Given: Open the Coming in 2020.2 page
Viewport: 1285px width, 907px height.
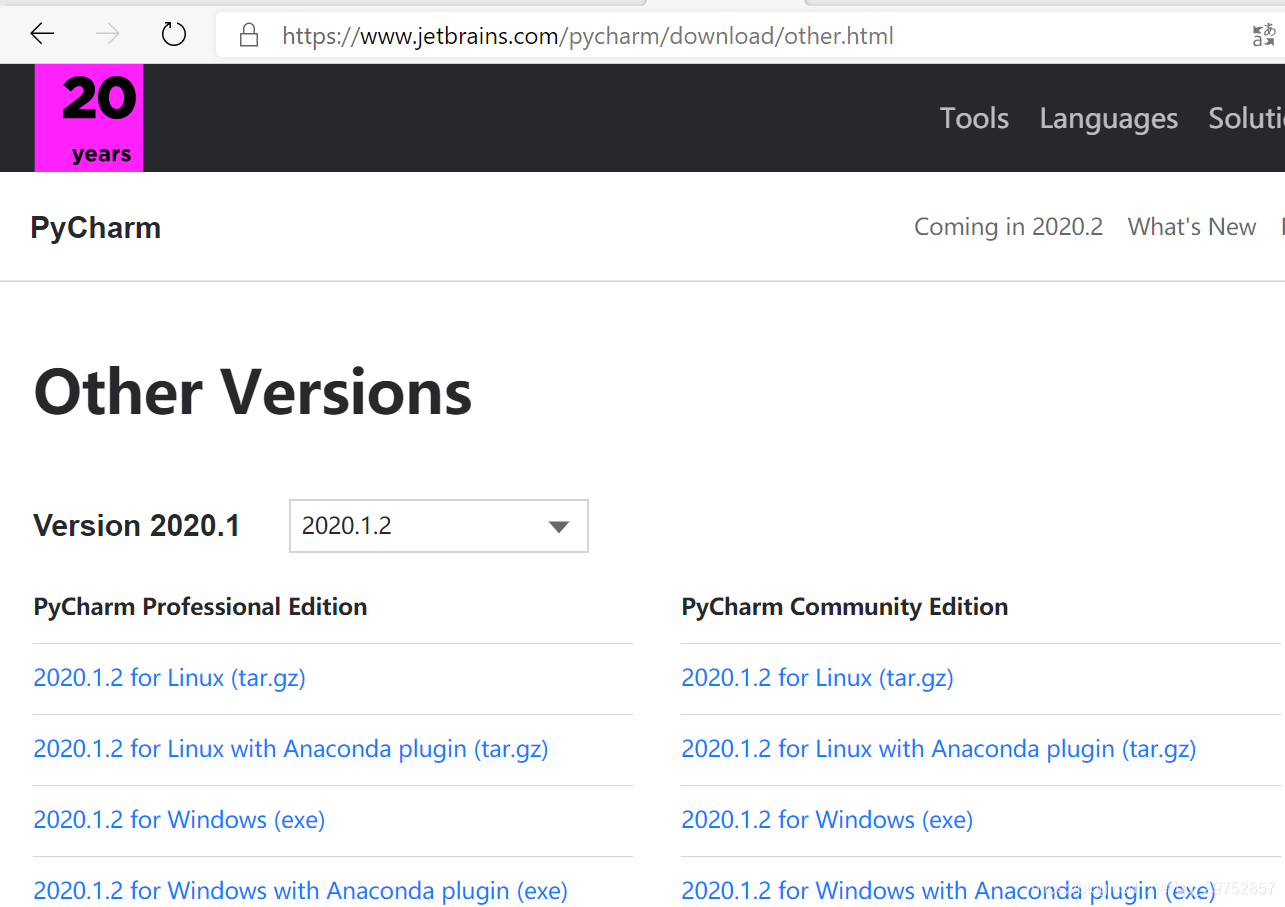Looking at the screenshot, I should [1008, 227].
